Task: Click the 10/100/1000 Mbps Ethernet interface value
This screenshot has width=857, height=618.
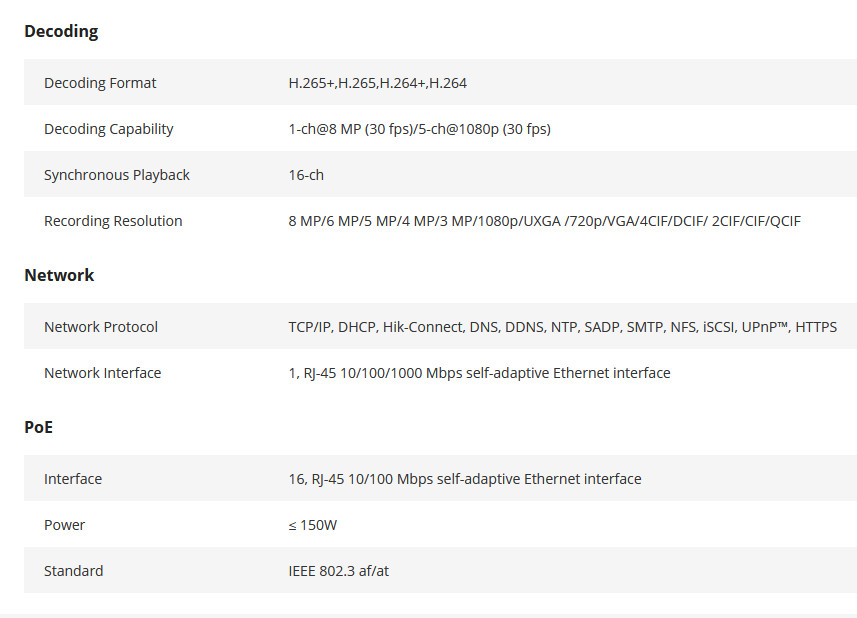Action: coord(479,373)
